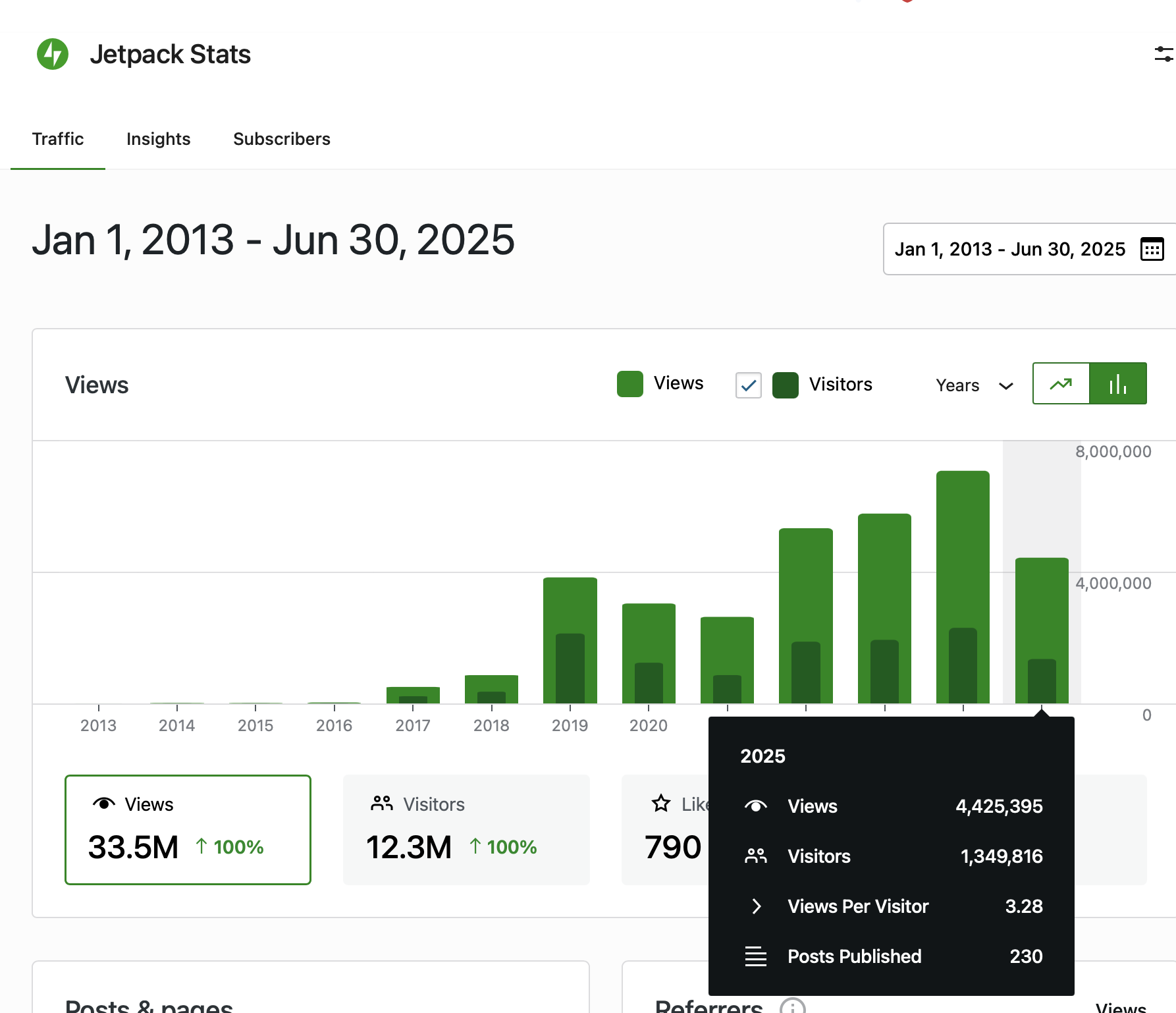Click the 2019 bar in the chart

click(570, 640)
